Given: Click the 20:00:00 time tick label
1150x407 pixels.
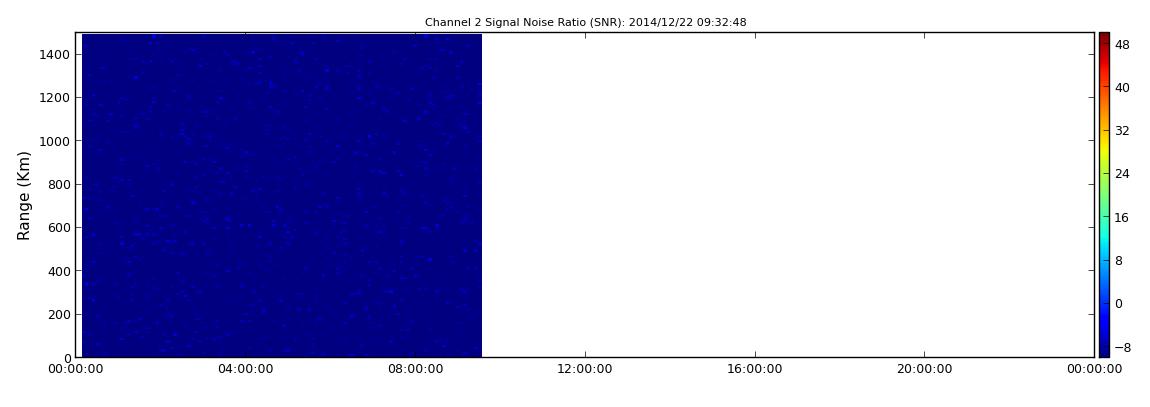Looking at the screenshot, I should [x=924, y=369].
